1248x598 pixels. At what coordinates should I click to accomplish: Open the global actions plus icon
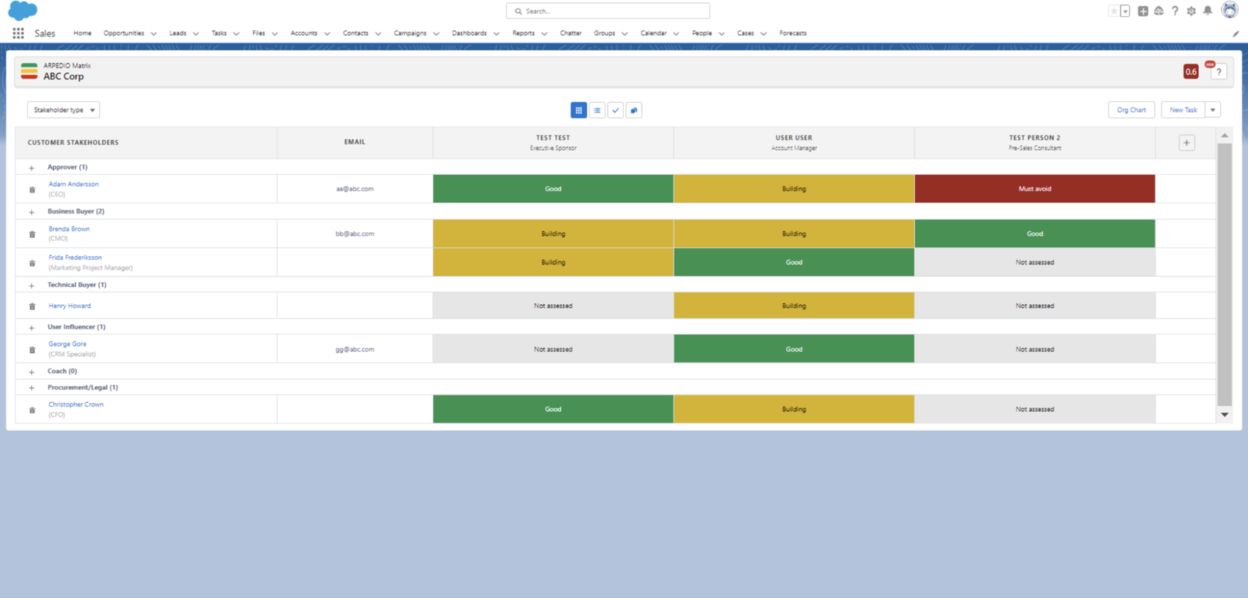click(x=1143, y=11)
